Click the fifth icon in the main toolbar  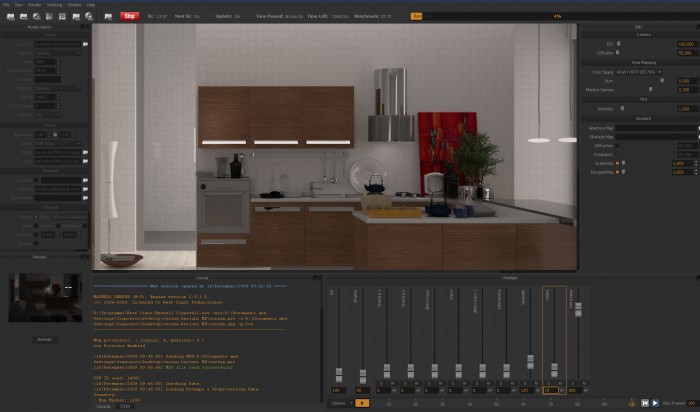pyautogui.click(x=62, y=17)
